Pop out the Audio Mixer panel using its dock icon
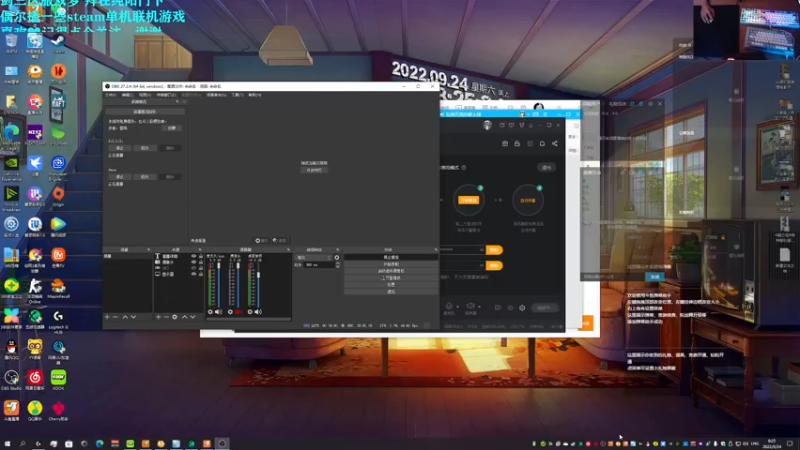 [x=288, y=249]
